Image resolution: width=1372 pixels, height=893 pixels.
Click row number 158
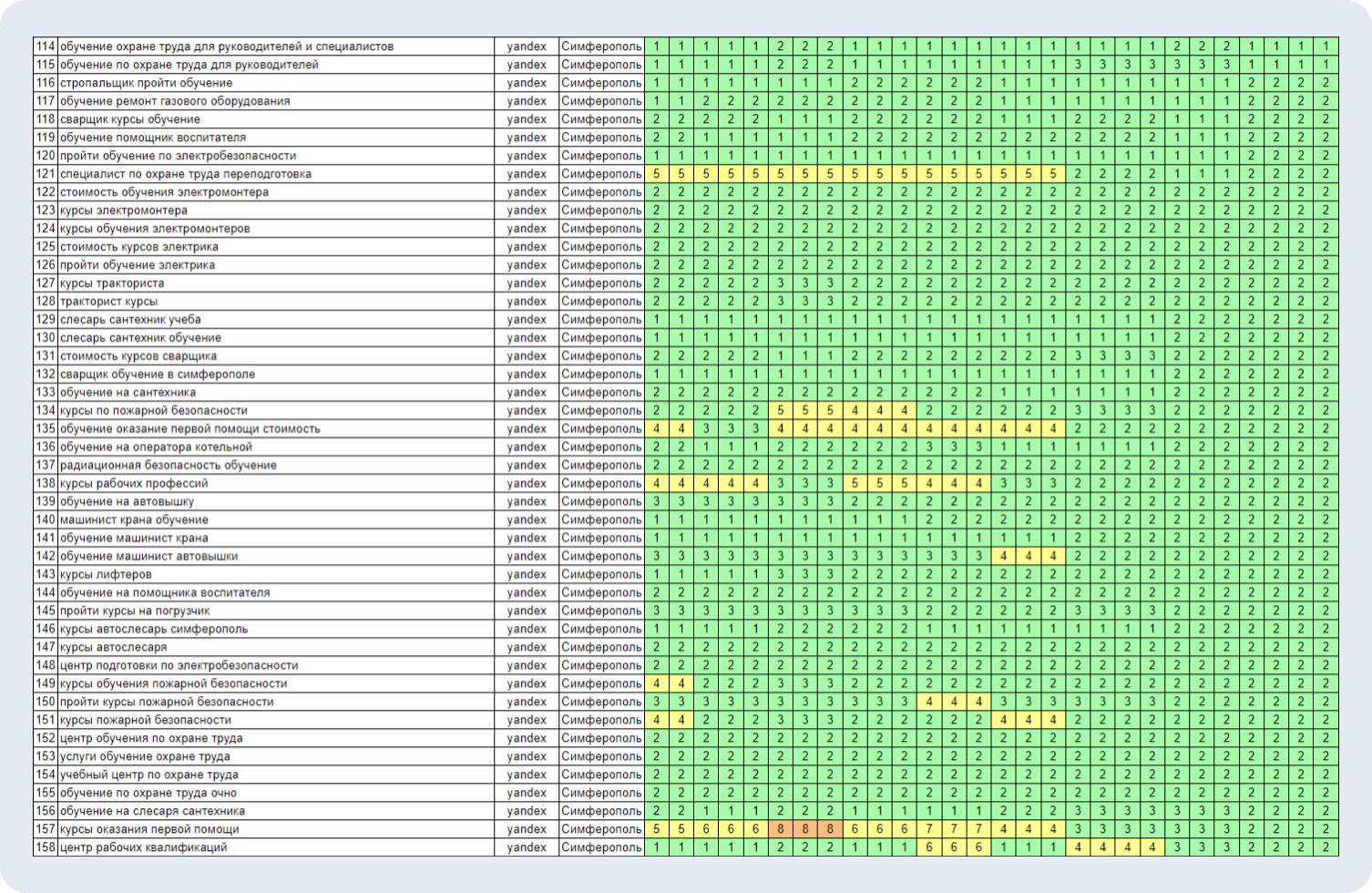46,848
